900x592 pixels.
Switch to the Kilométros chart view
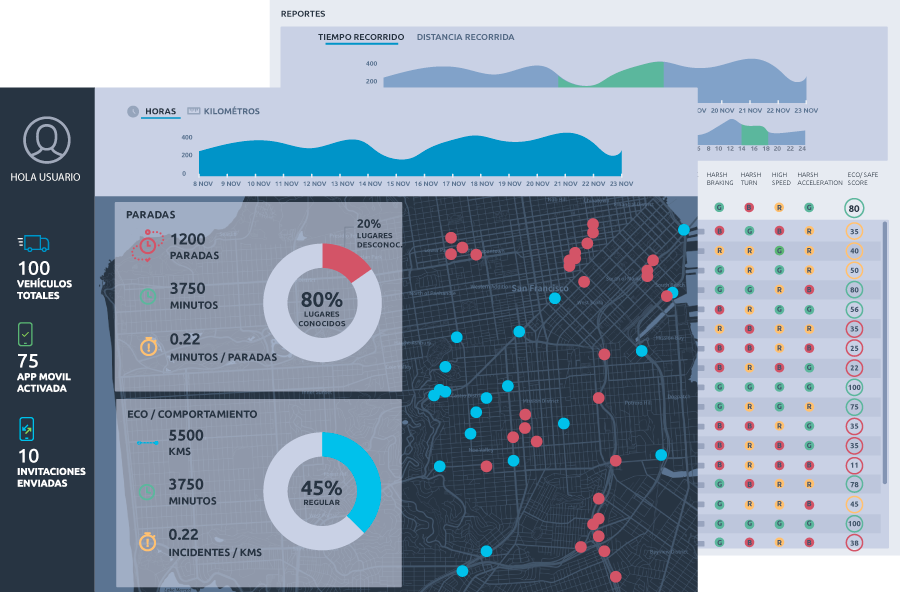tap(231, 111)
